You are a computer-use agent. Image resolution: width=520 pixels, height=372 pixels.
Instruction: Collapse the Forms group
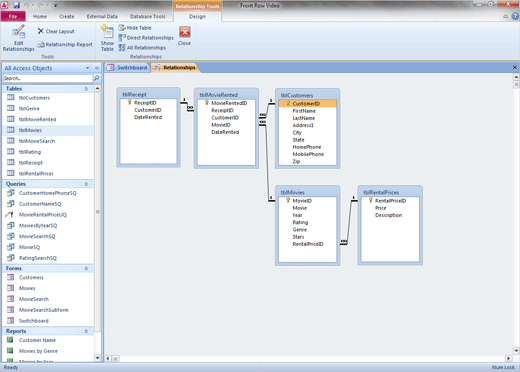pyautogui.click(x=86, y=268)
